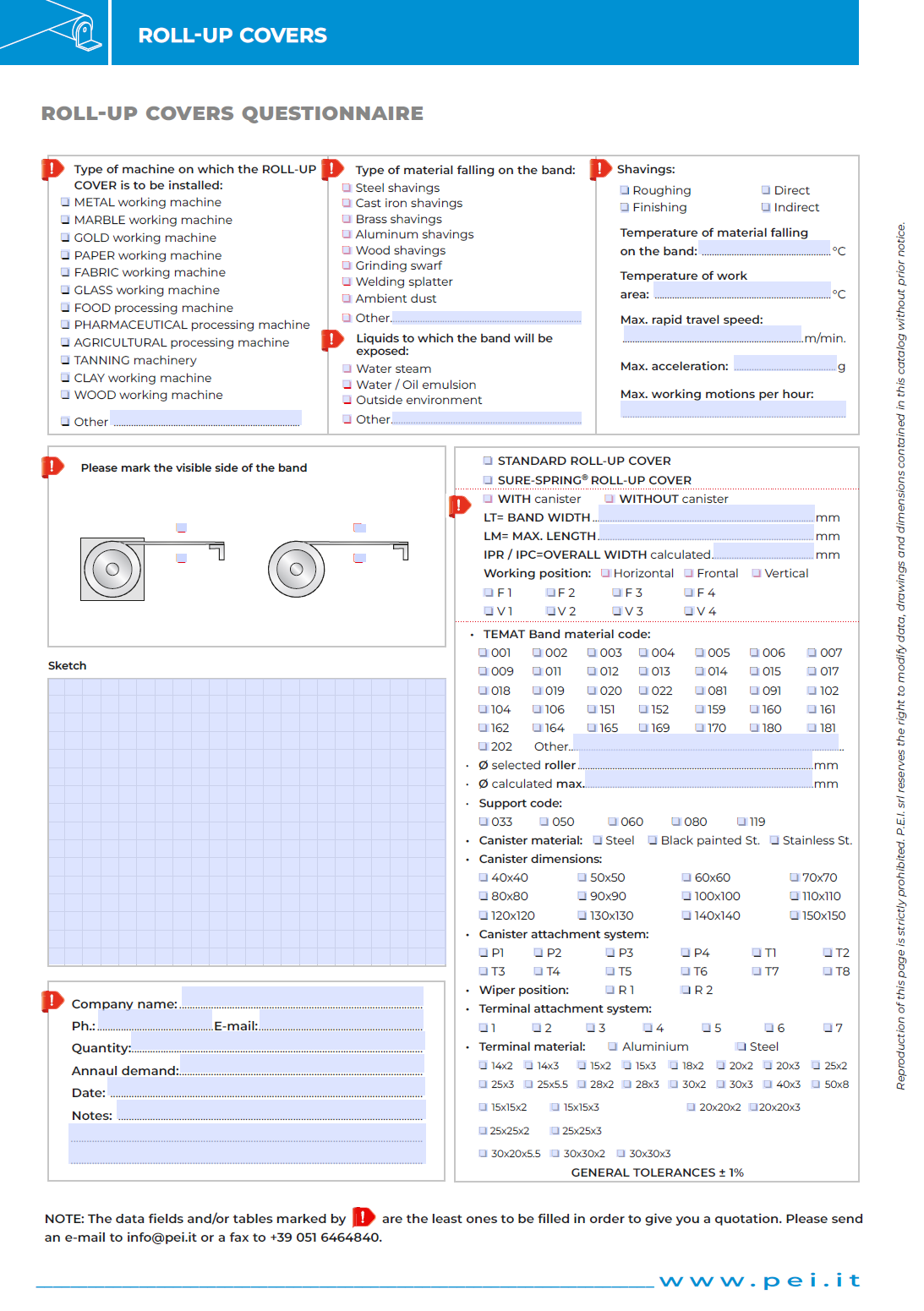Click exclamation marker beside 'Please mark the visible side'
Screen dimensions: 924x1311
tap(52, 467)
